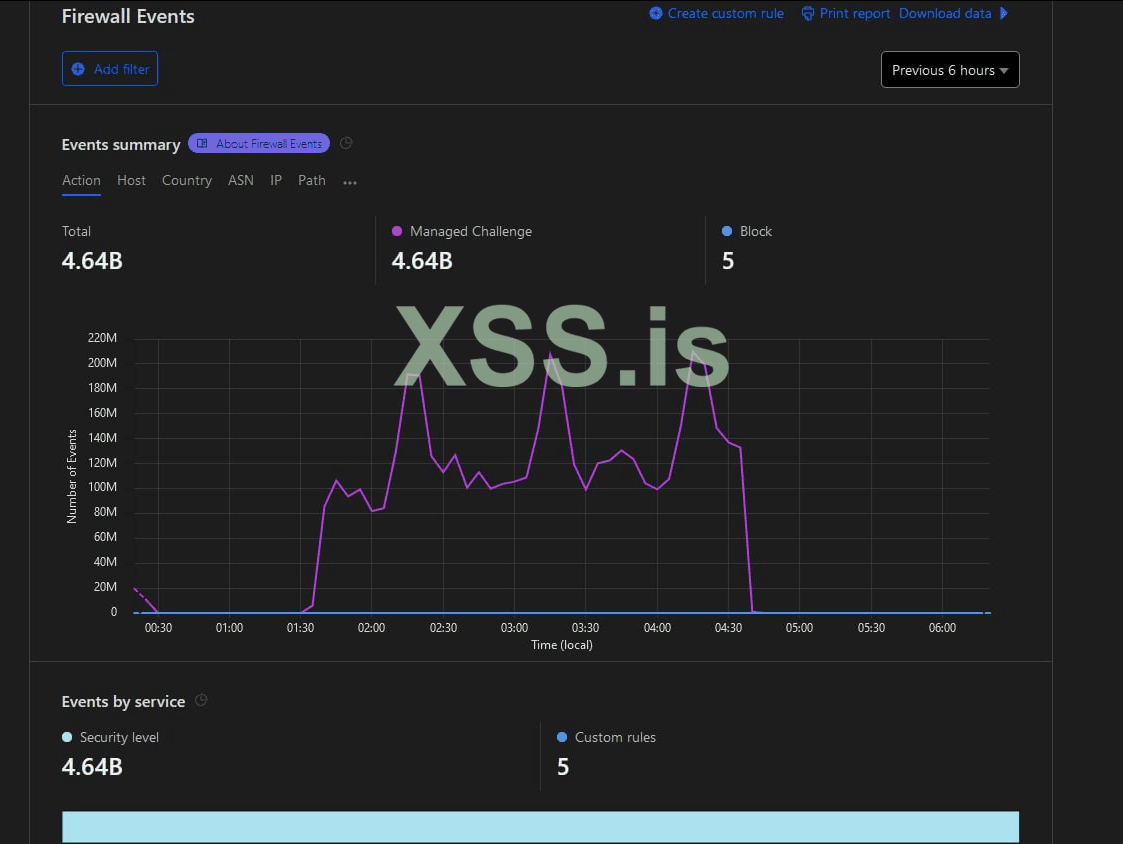Open the Previous 6 hours time range dropdown
This screenshot has width=1123, height=844.
949,70
